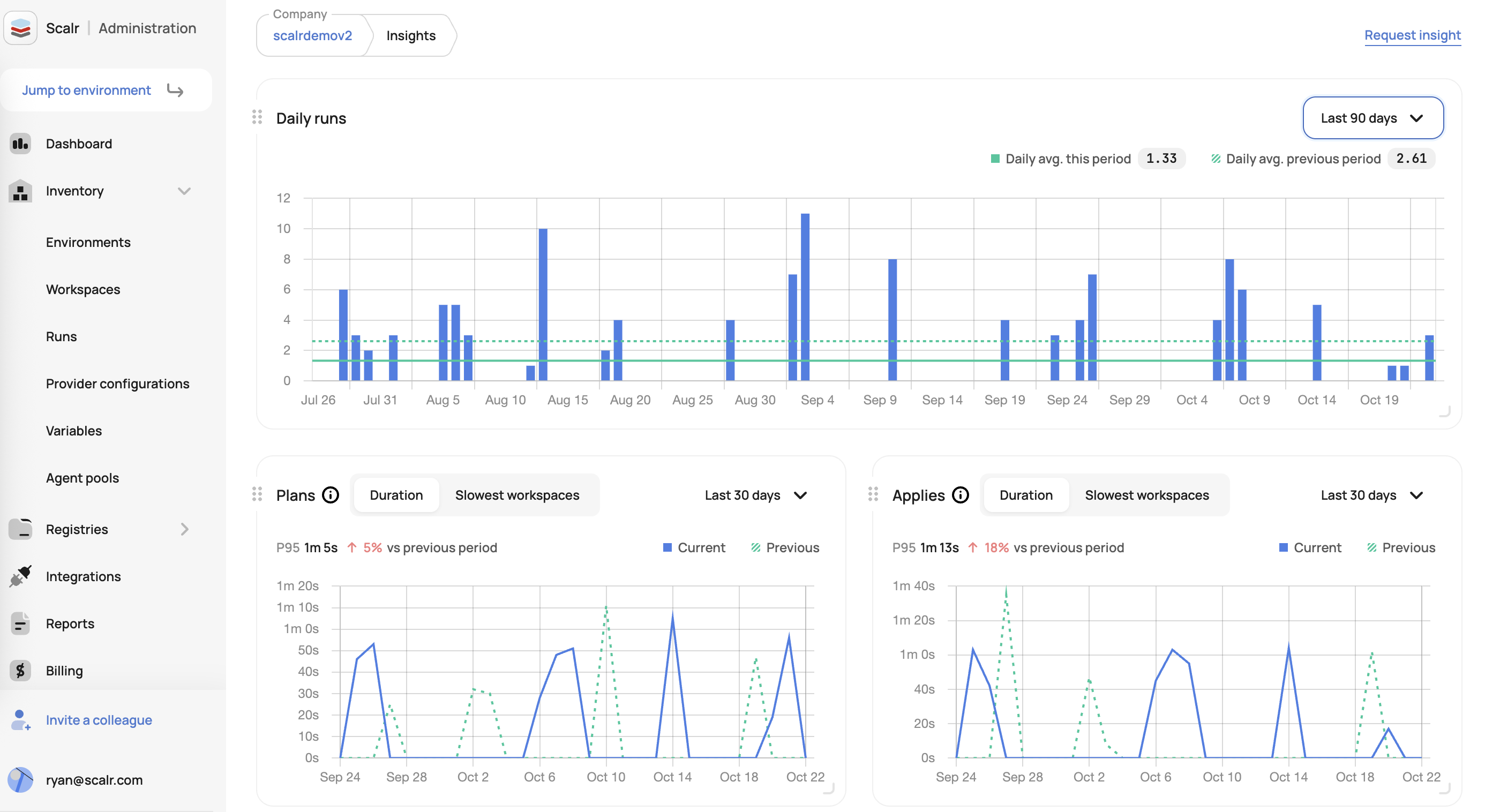Click the Billing dollar icon
The width and height of the screenshot is (1485, 812).
[20, 671]
